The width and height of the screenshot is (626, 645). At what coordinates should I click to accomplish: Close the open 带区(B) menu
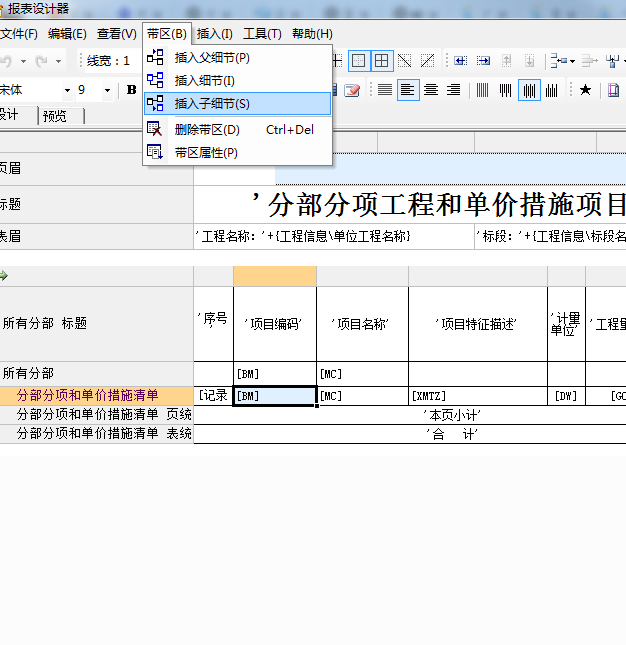point(167,34)
